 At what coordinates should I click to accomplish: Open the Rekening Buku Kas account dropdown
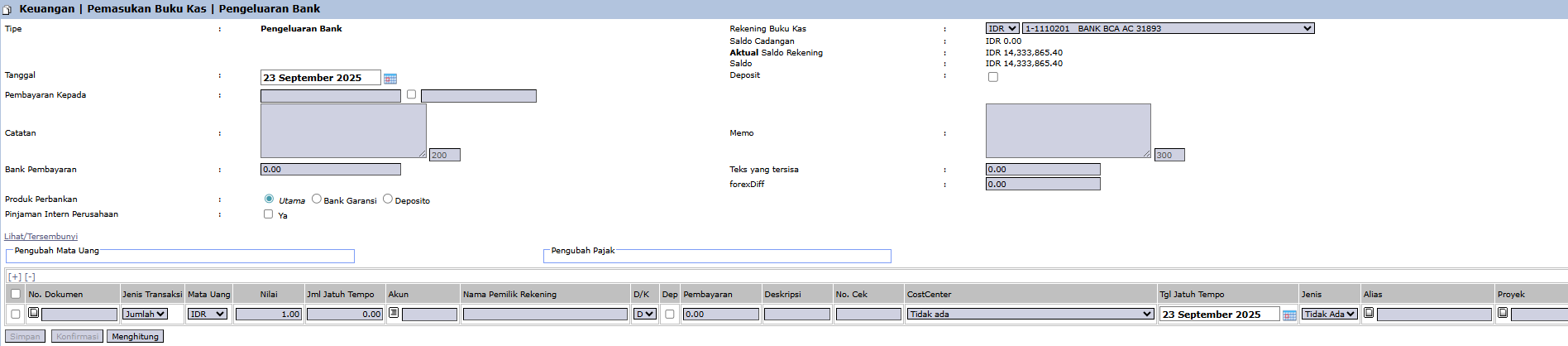click(x=1168, y=28)
